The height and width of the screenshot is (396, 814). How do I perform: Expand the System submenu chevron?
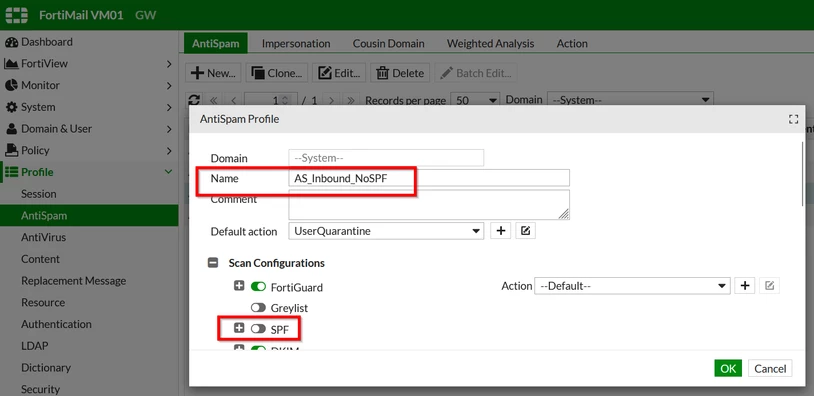pyautogui.click(x=169, y=107)
